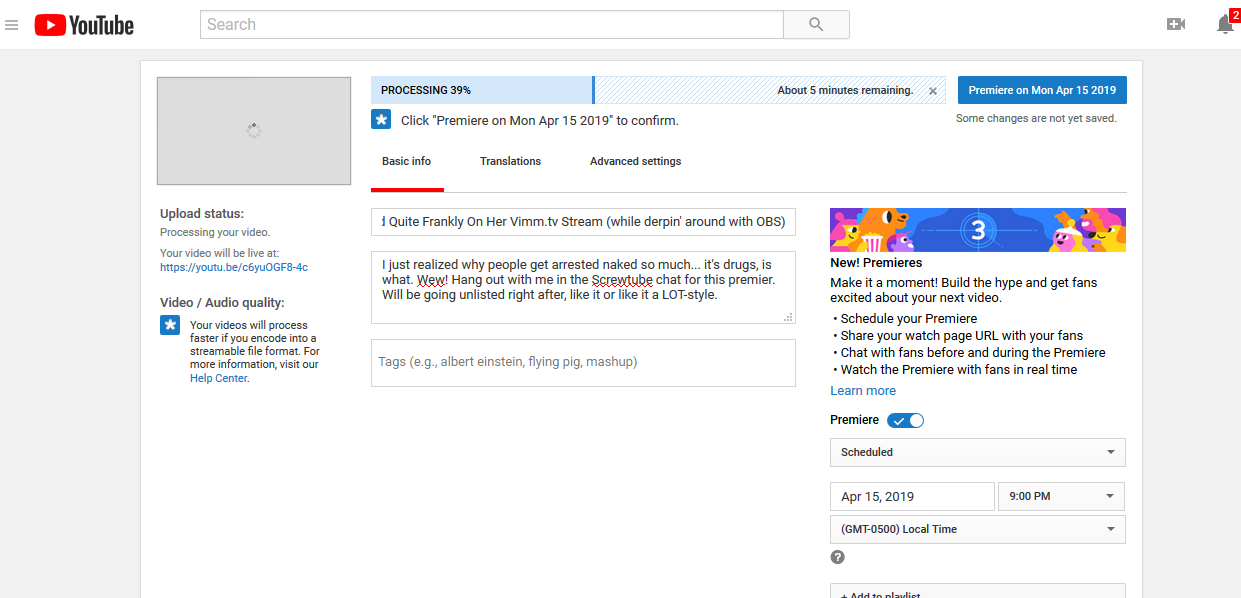Open the create video camera icon
This screenshot has height=598, width=1241.
click(1176, 25)
